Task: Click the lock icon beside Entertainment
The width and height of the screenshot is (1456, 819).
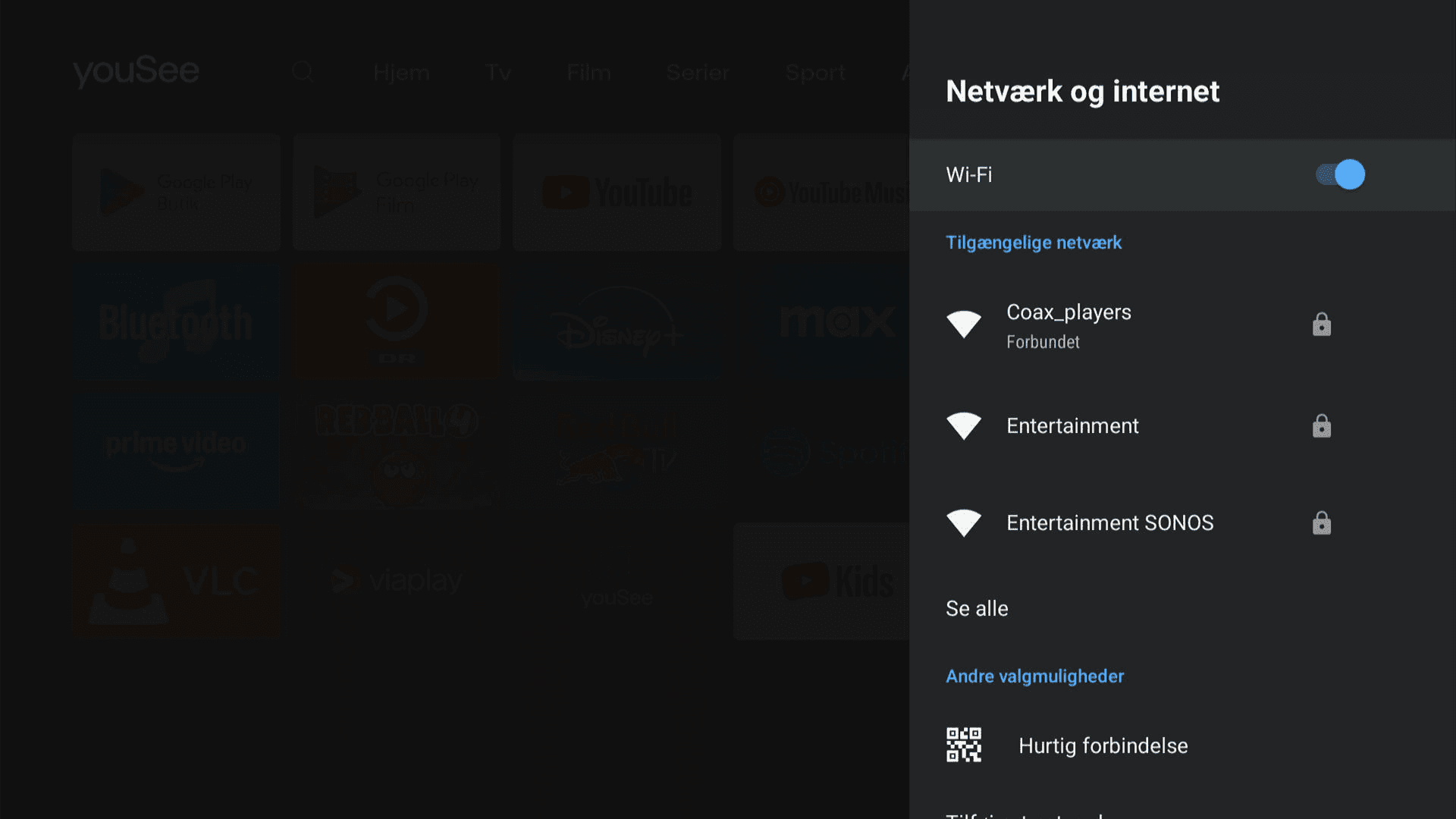Action: [x=1321, y=425]
